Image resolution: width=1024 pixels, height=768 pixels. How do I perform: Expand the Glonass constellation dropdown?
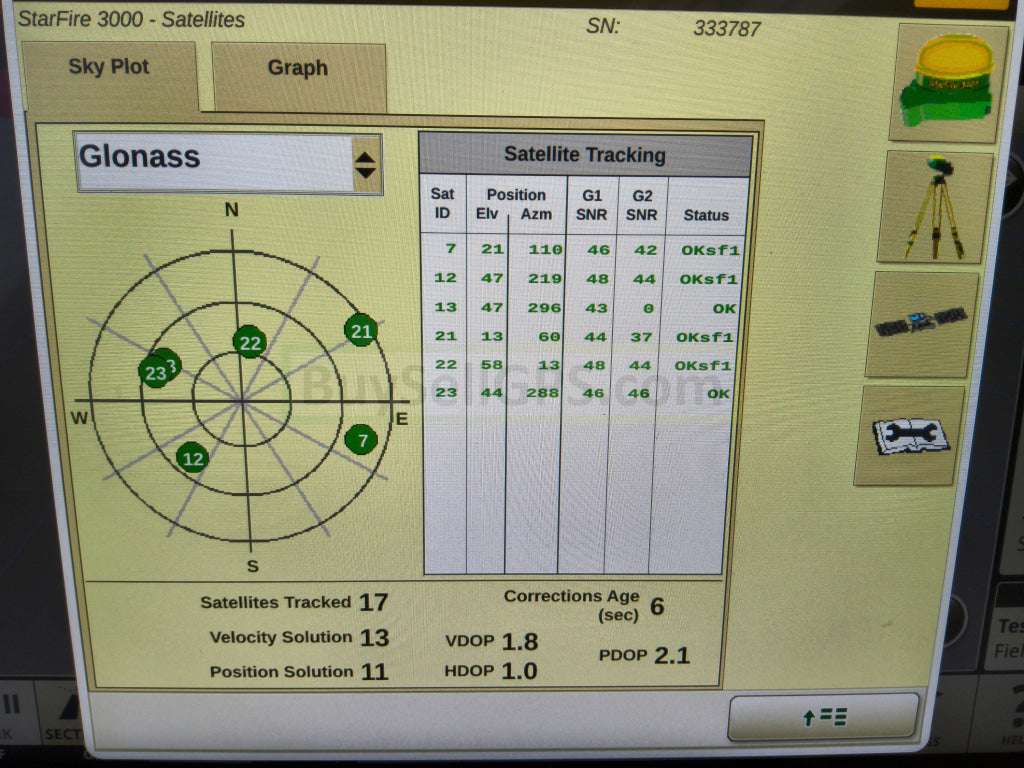coord(228,163)
